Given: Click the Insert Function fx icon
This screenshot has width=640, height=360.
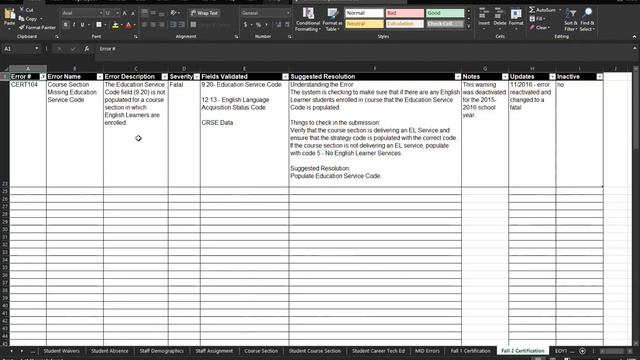Looking at the screenshot, I should [87, 49].
